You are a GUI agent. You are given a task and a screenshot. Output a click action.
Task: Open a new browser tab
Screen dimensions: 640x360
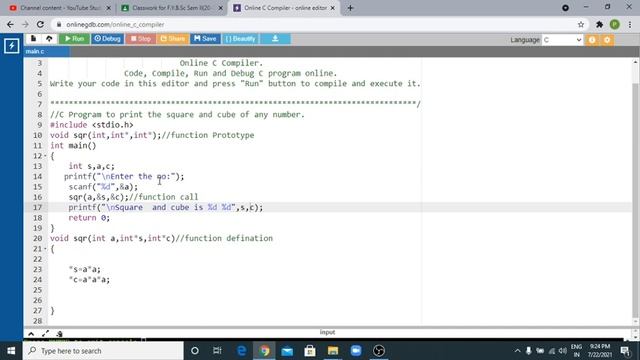pyautogui.click(x=350, y=8)
